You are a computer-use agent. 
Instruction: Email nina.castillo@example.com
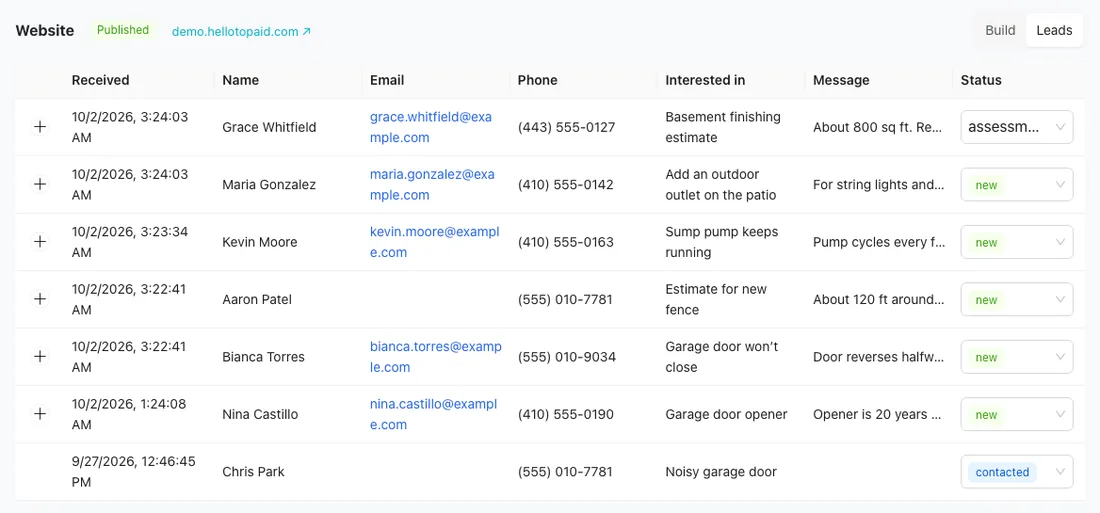(434, 415)
